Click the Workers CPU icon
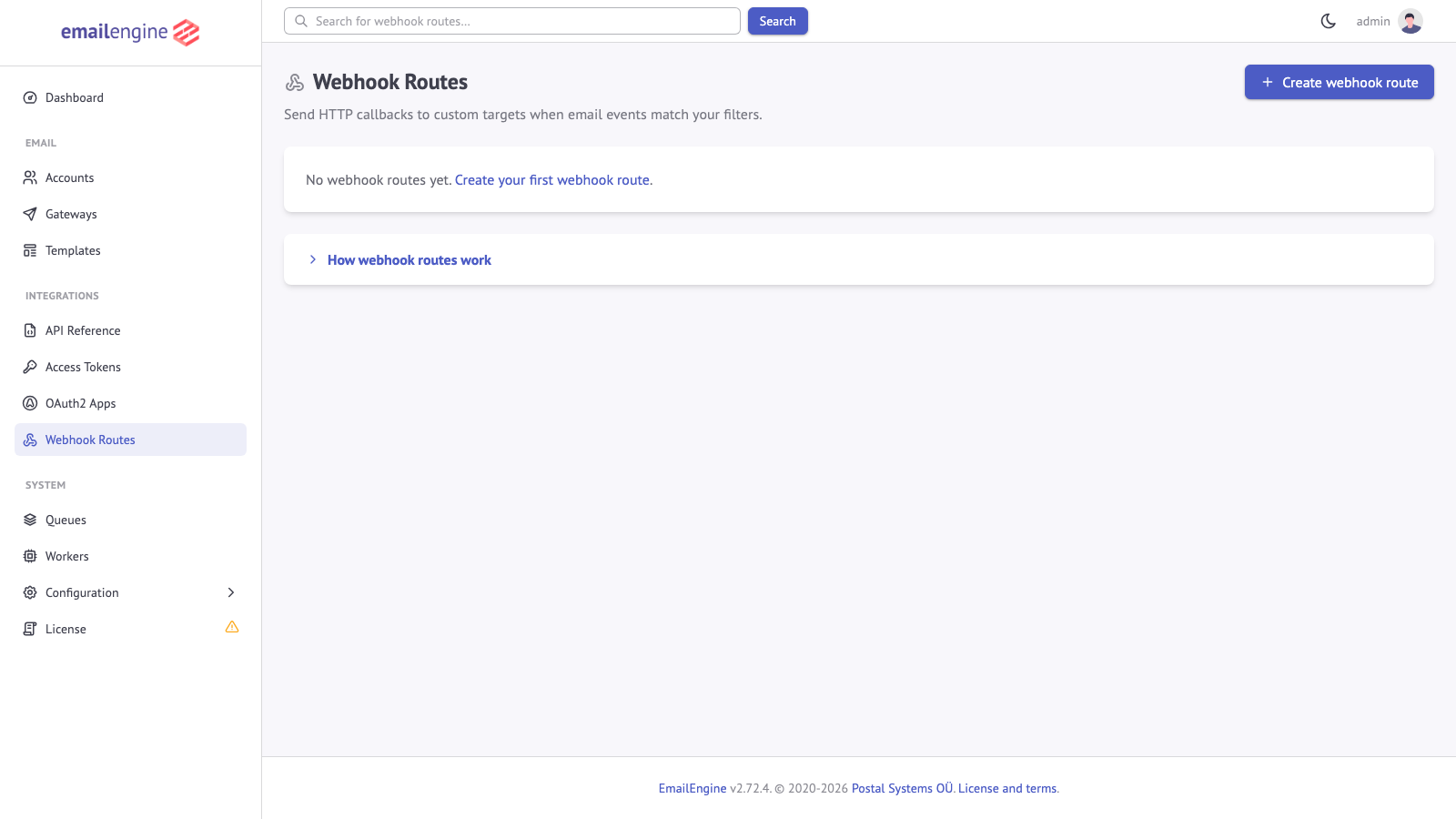Screen dimensions: 1456x819 tap(30, 556)
